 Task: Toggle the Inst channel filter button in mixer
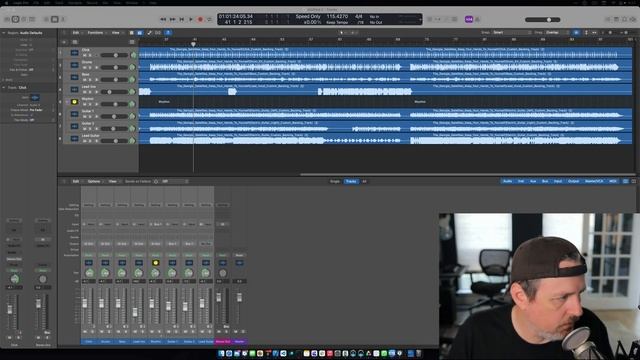pos(521,181)
